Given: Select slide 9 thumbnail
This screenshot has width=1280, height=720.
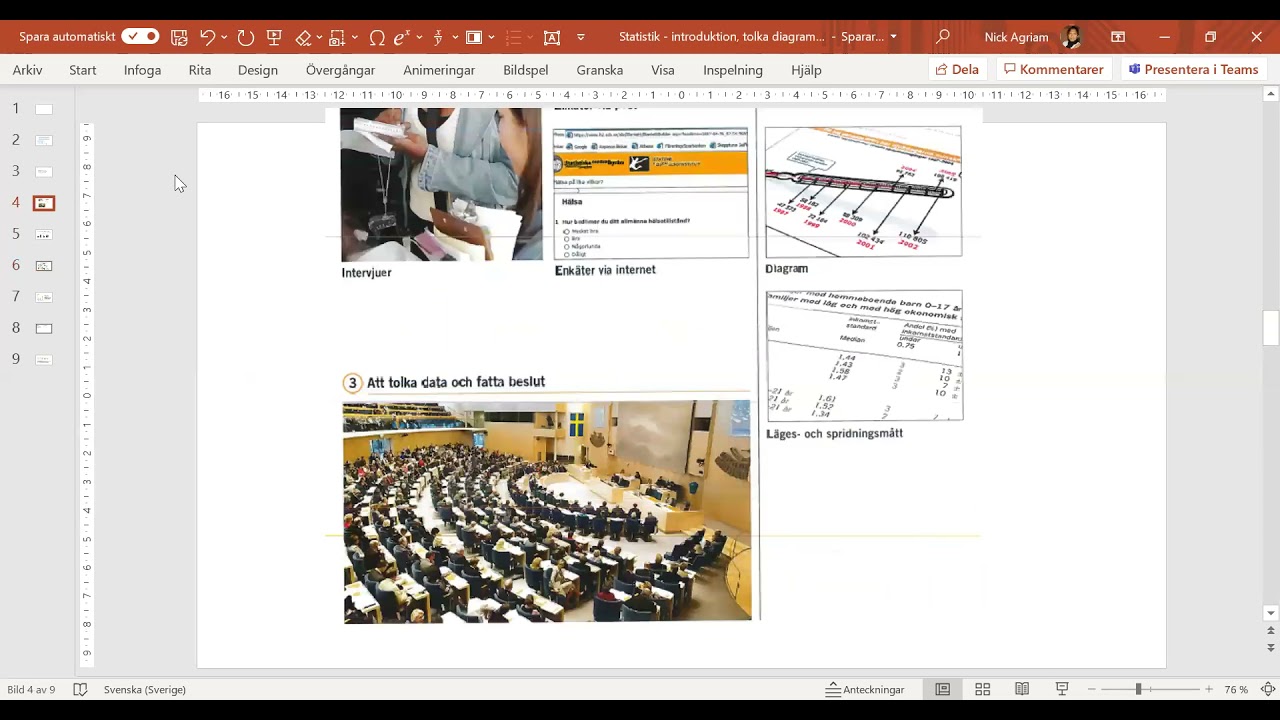Looking at the screenshot, I should click(x=44, y=359).
